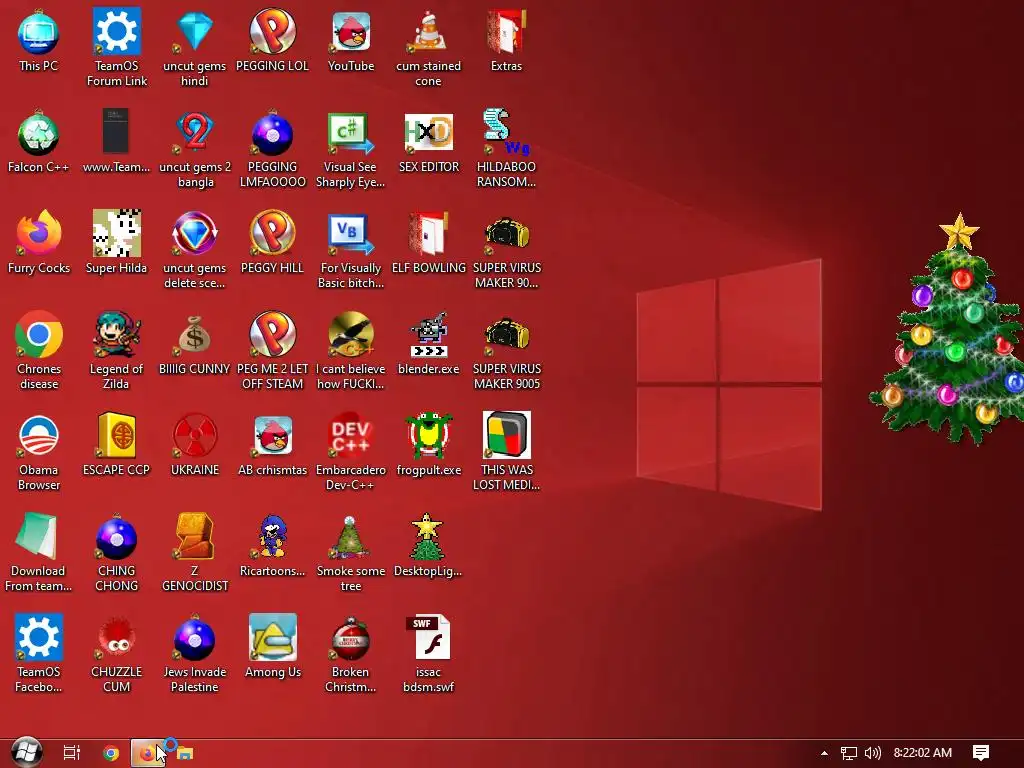Launch uncut gems 2 bangla shortcut
The image size is (1024, 768).
(195, 148)
